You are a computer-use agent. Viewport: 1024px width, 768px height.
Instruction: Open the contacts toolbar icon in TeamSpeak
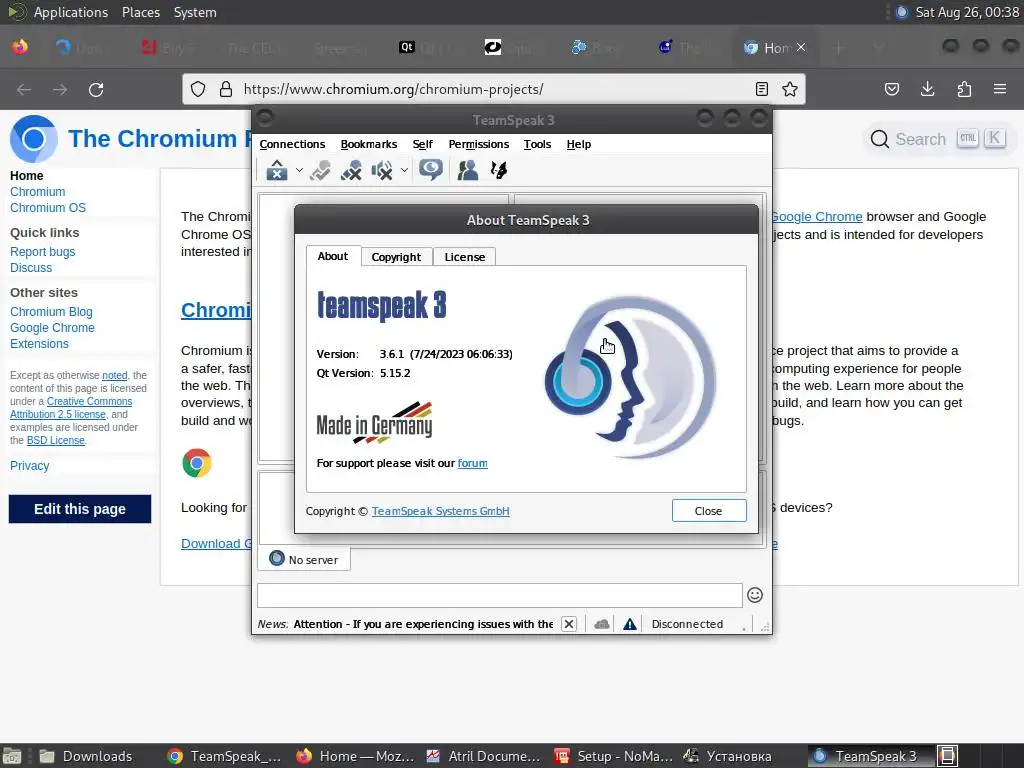[x=468, y=170]
